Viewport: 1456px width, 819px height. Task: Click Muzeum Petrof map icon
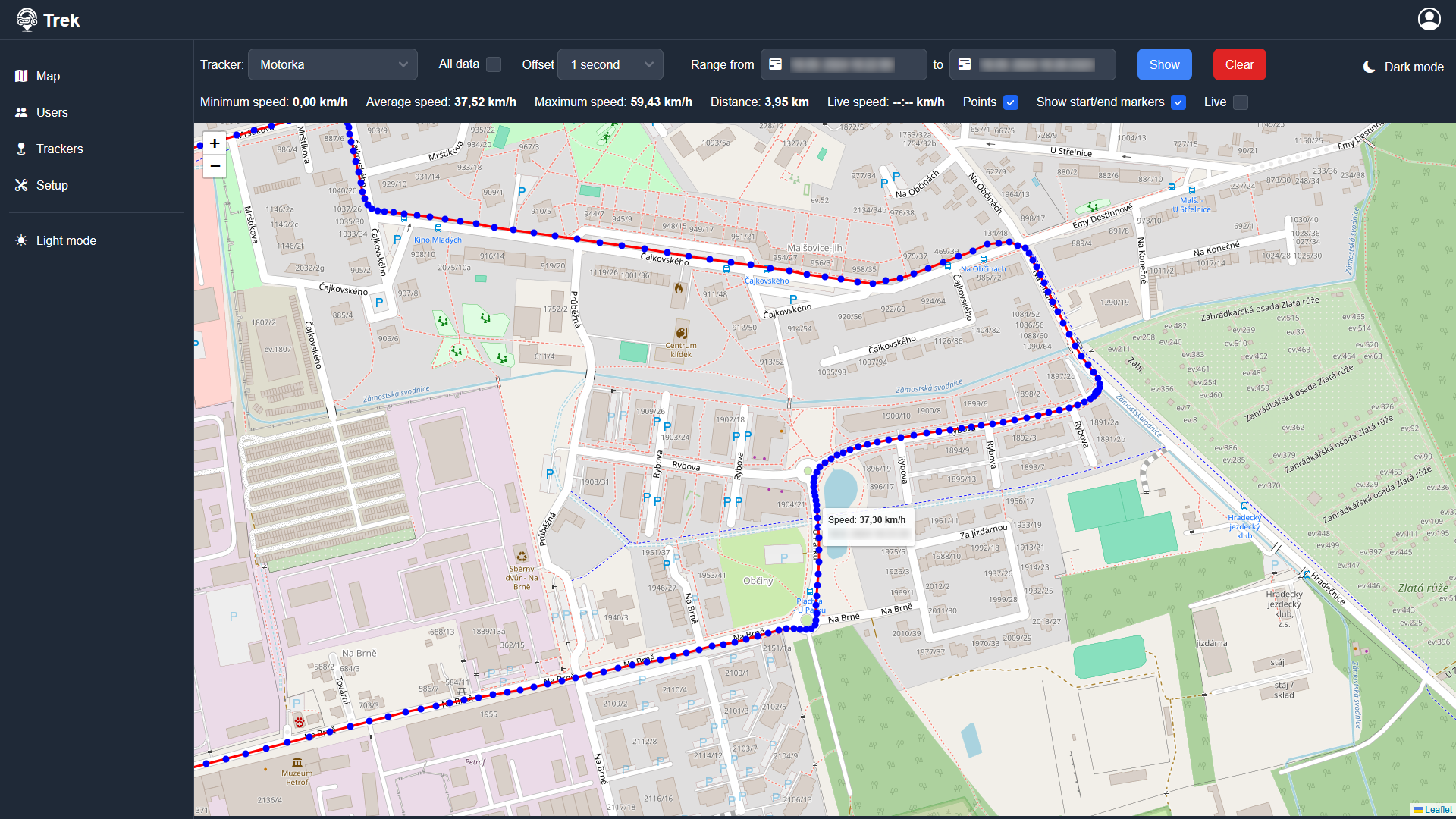(x=297, y=762)
